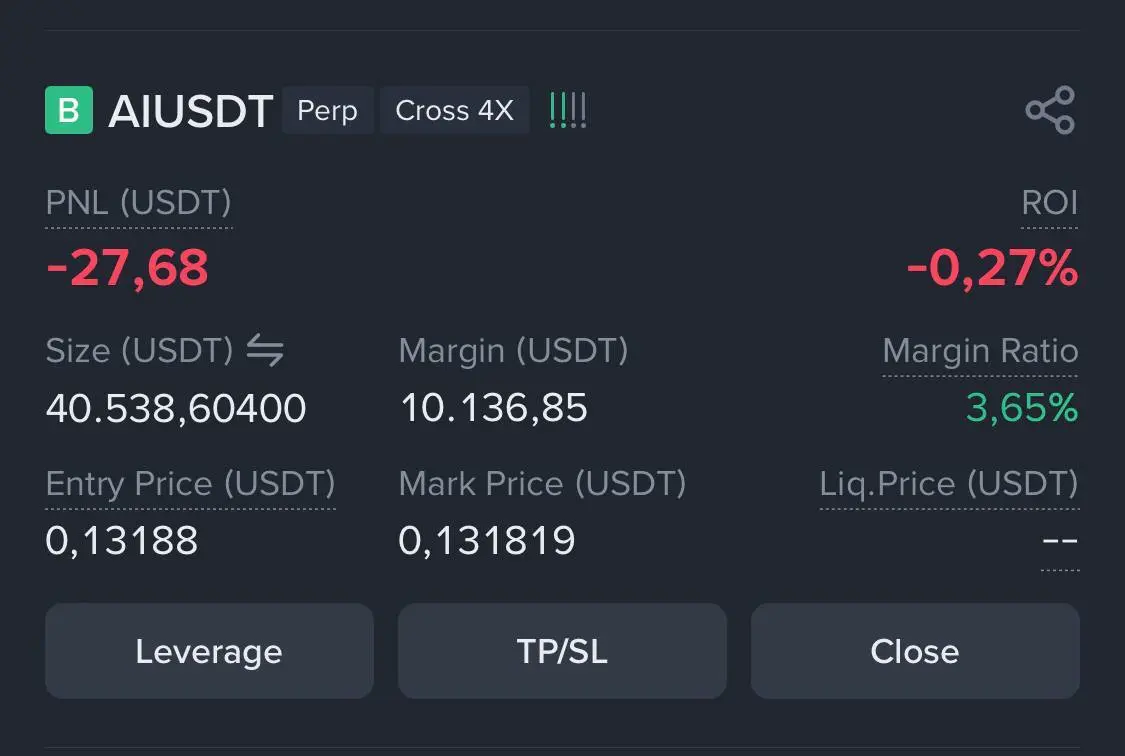The height and width of the screenshot is (756, 1125).
Task: Tap the margin value 10.136,85
Action: [x=494, y=408]
